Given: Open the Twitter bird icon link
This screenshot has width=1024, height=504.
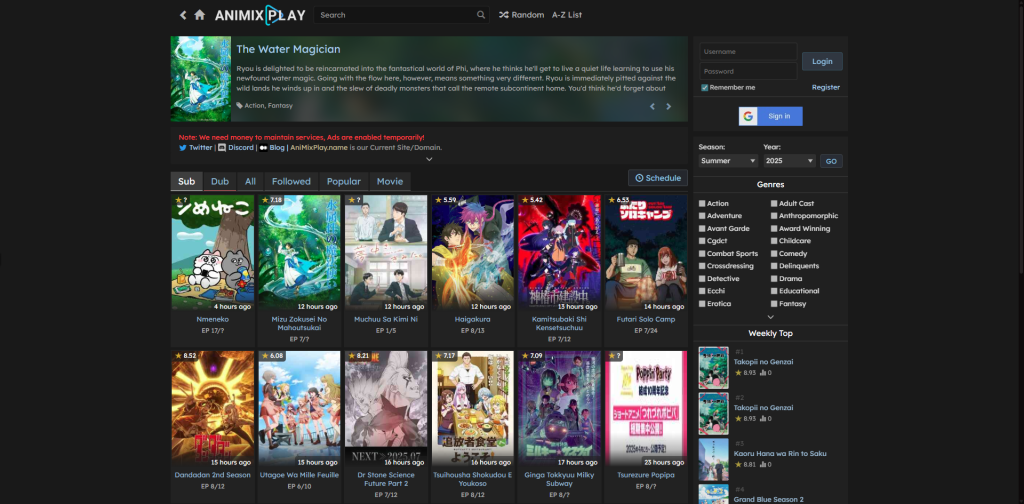Looking at the screenshot, I should pos(183,148).
